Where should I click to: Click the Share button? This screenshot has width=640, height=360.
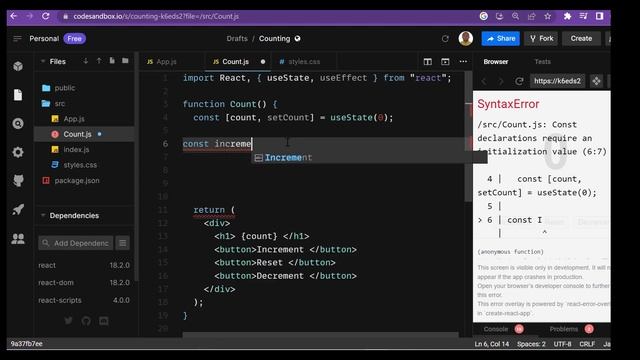pos(501,38)
